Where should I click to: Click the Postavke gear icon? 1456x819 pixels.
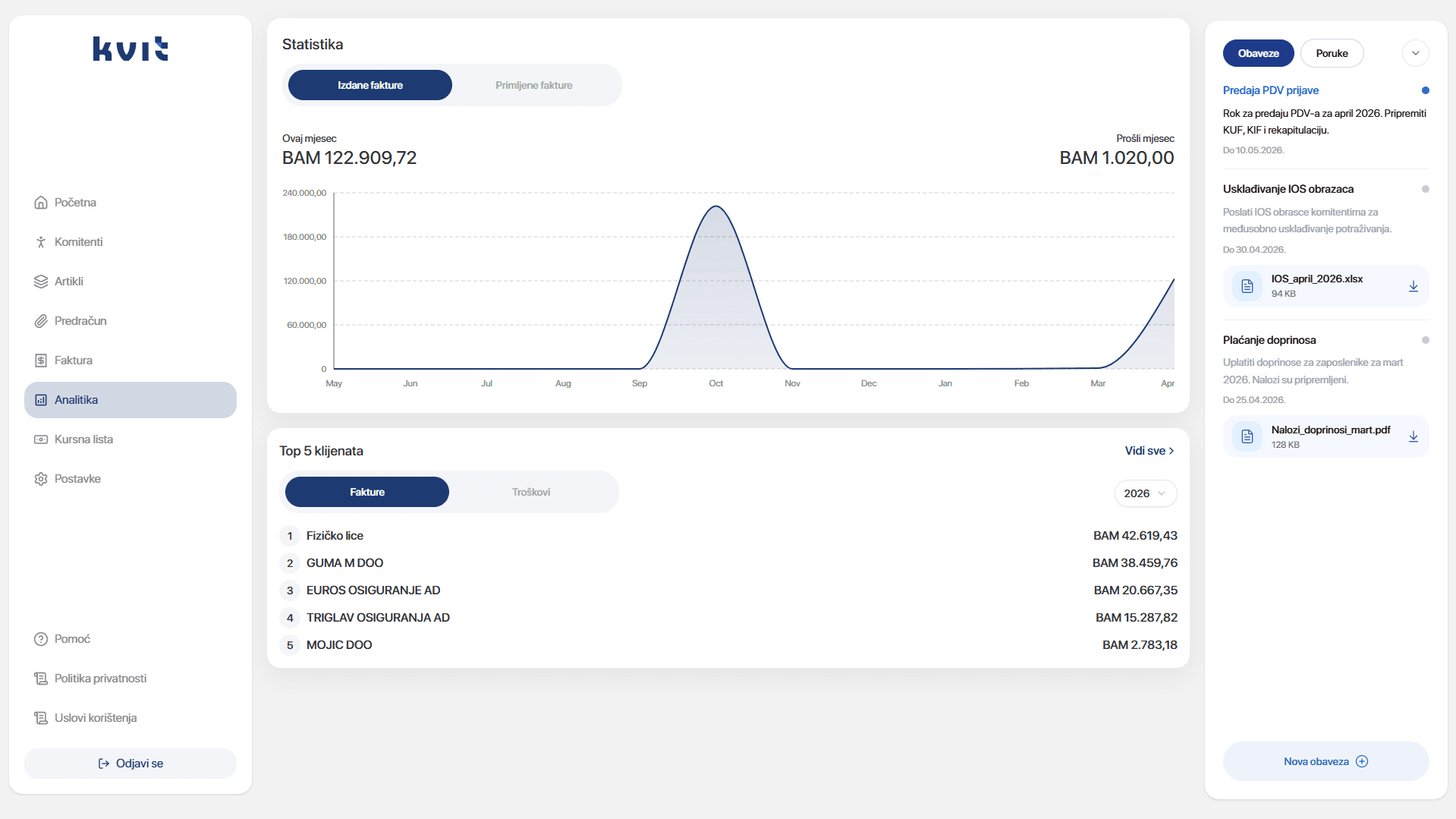tap(41, 479)
